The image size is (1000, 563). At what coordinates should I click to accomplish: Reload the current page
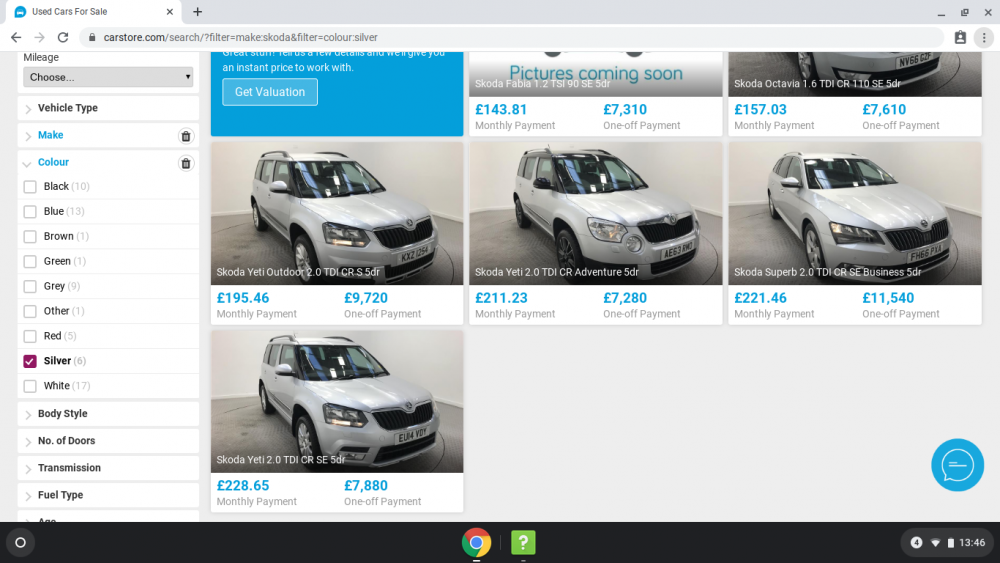click(x=62, y=38)
